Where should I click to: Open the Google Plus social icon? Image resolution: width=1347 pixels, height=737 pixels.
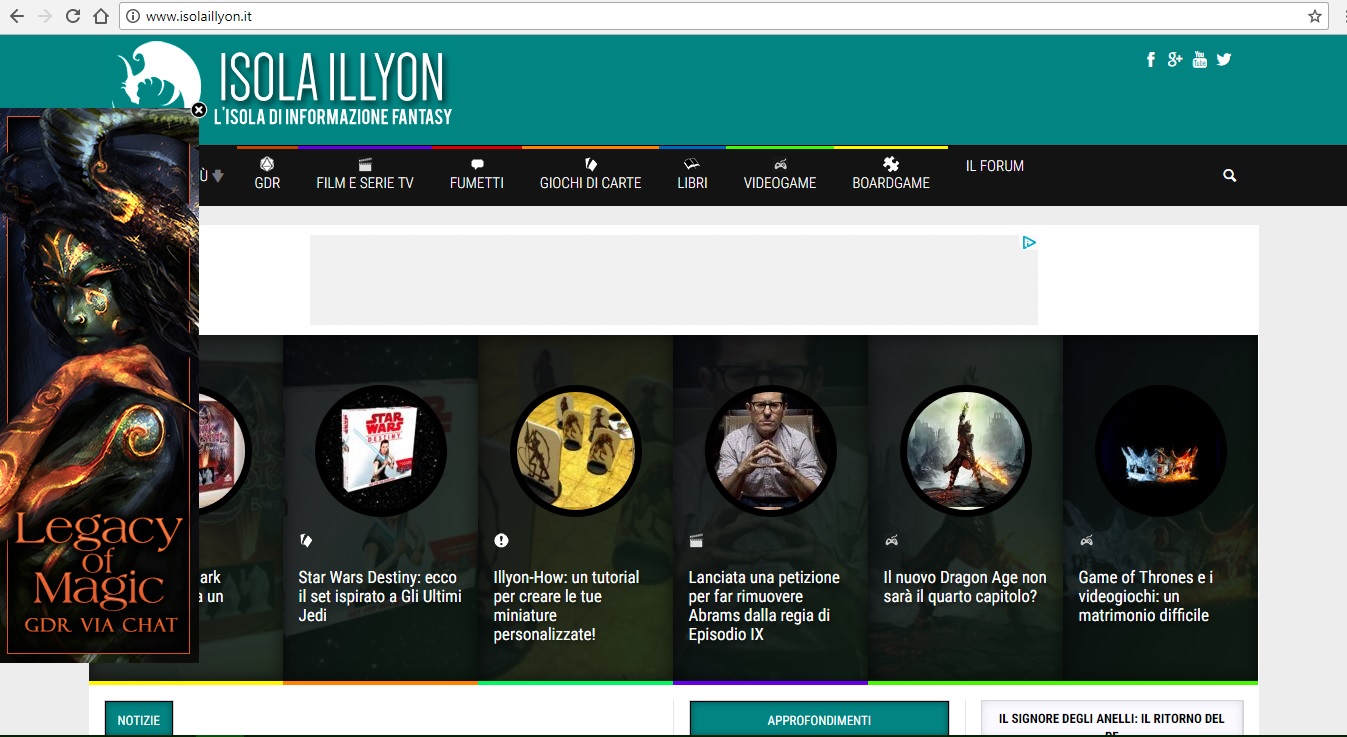click(1175, 59)
